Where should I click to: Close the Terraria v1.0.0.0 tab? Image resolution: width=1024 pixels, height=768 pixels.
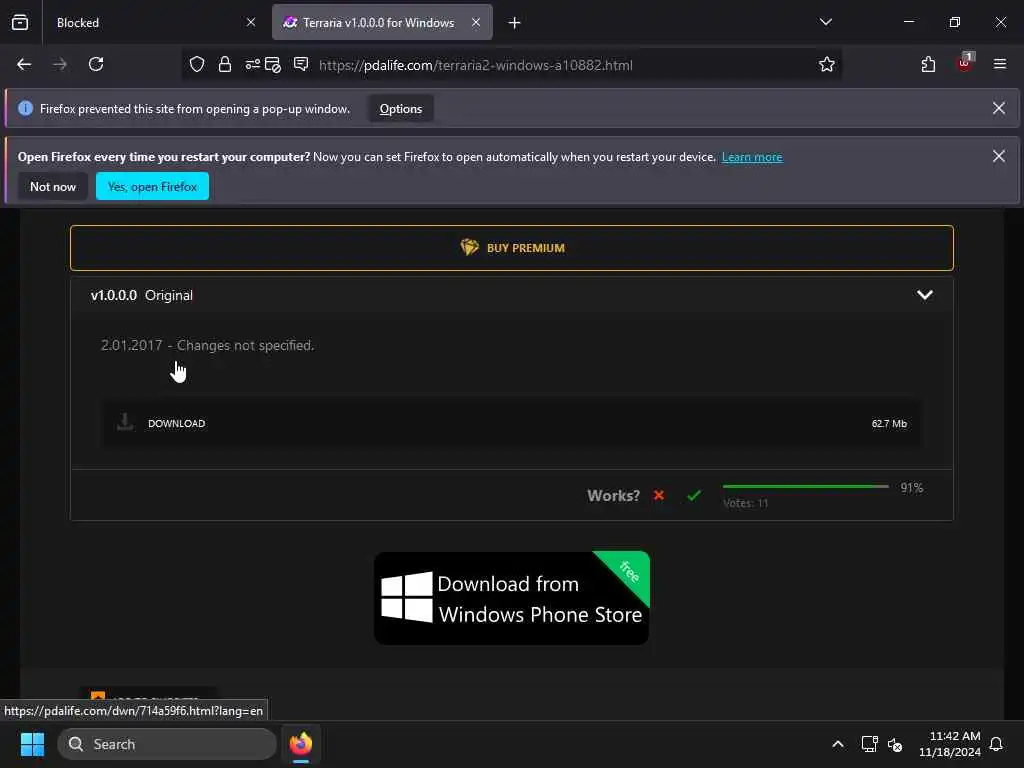click(x=476, y=22)
